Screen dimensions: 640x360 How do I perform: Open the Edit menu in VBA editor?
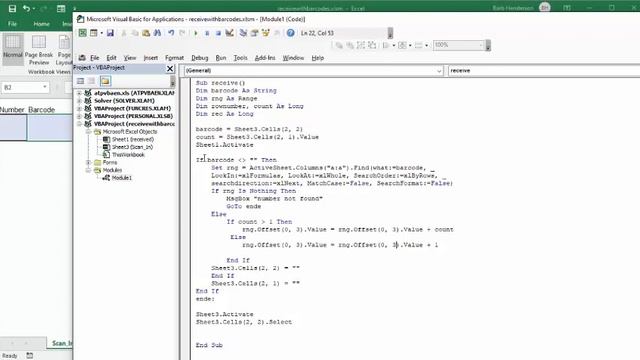pyautogui.click(x=111, y=58)
